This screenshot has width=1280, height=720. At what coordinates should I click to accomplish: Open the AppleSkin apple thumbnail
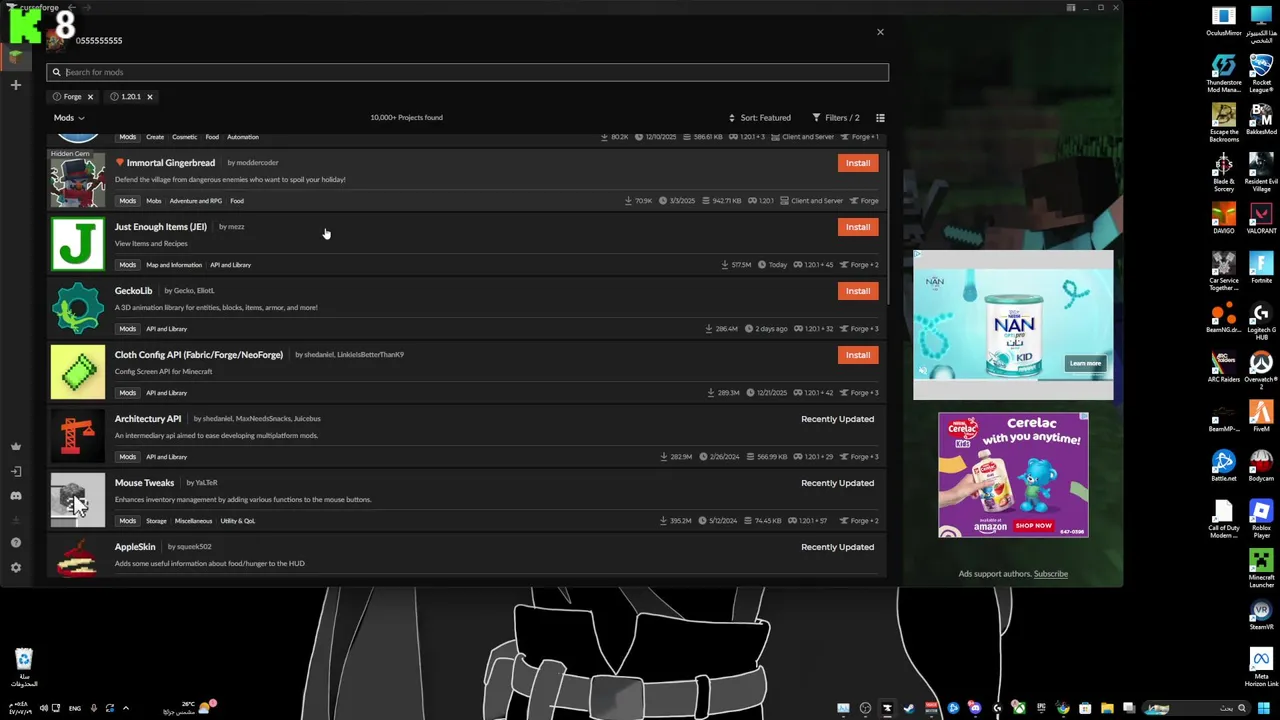(77, 557)
